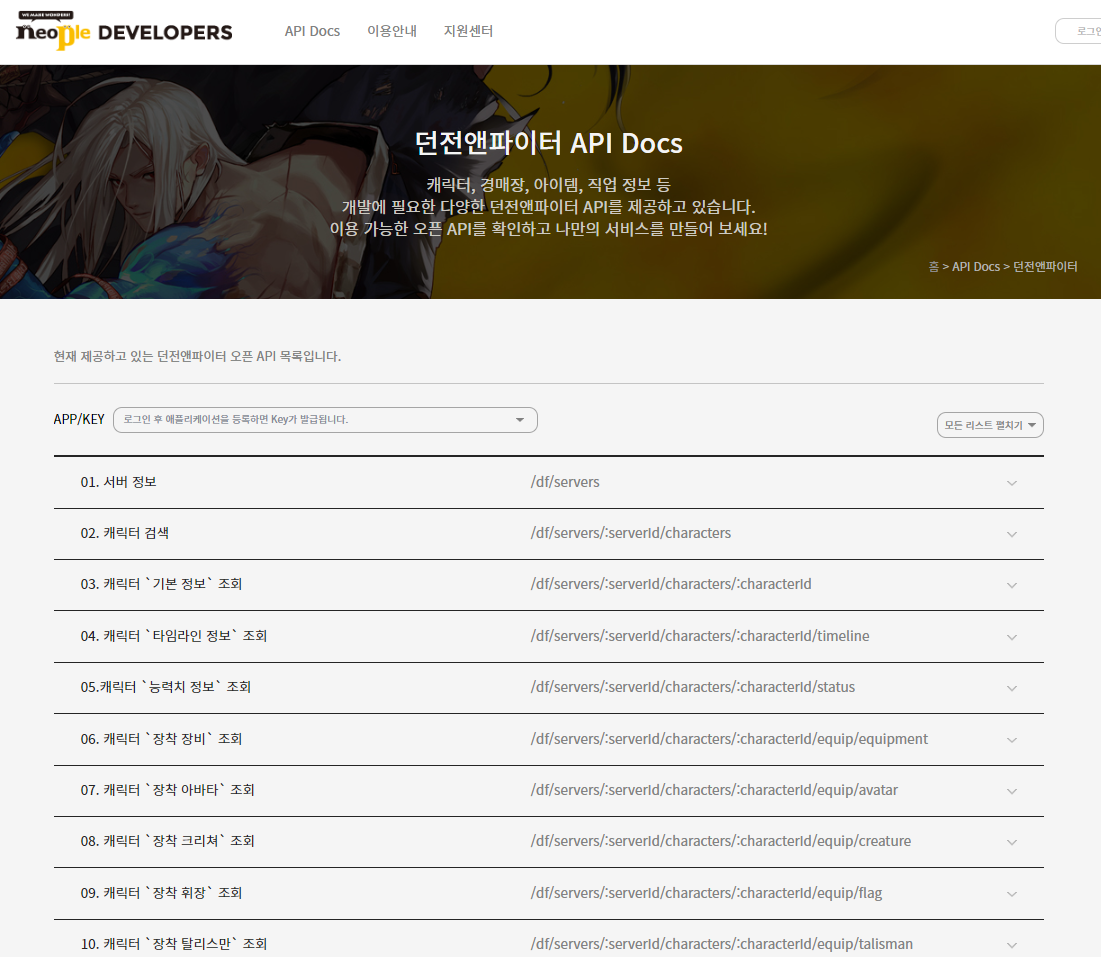Open the 이용안내 menu
The height and width of the screenshot is (957, 1101).
392,32
